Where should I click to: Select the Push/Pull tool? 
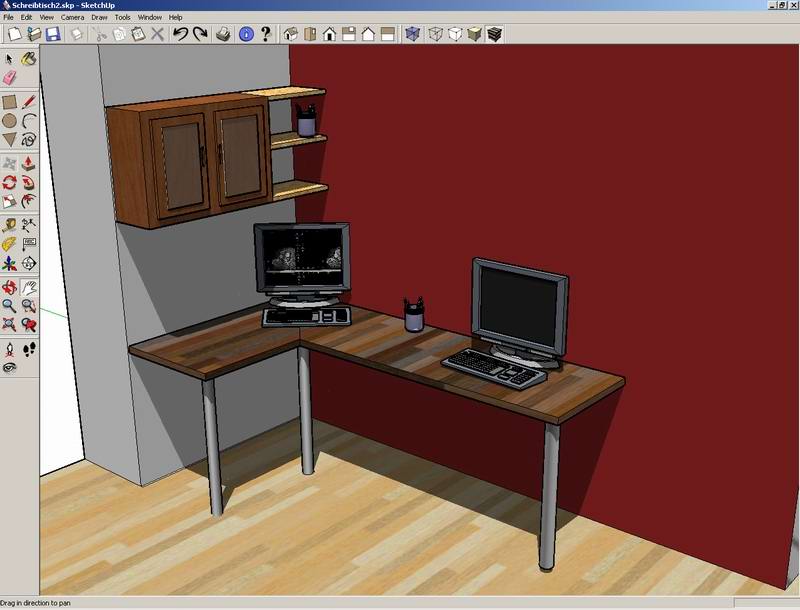click(28, 164)
